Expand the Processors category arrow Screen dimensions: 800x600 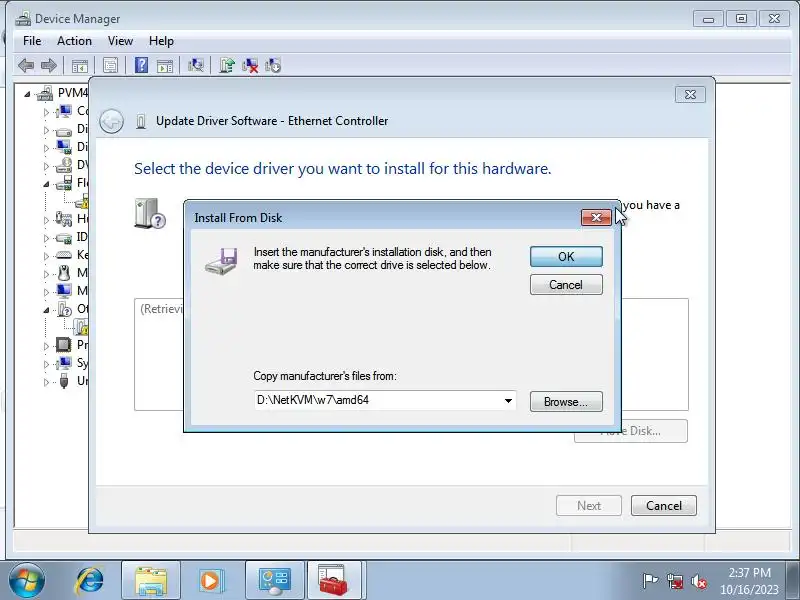(46, 346)
